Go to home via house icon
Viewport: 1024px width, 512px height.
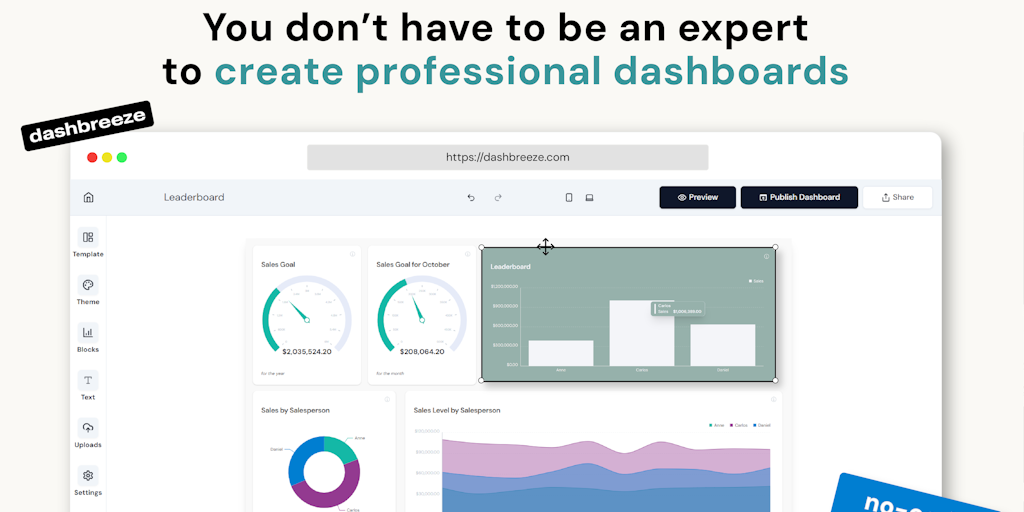89,197
